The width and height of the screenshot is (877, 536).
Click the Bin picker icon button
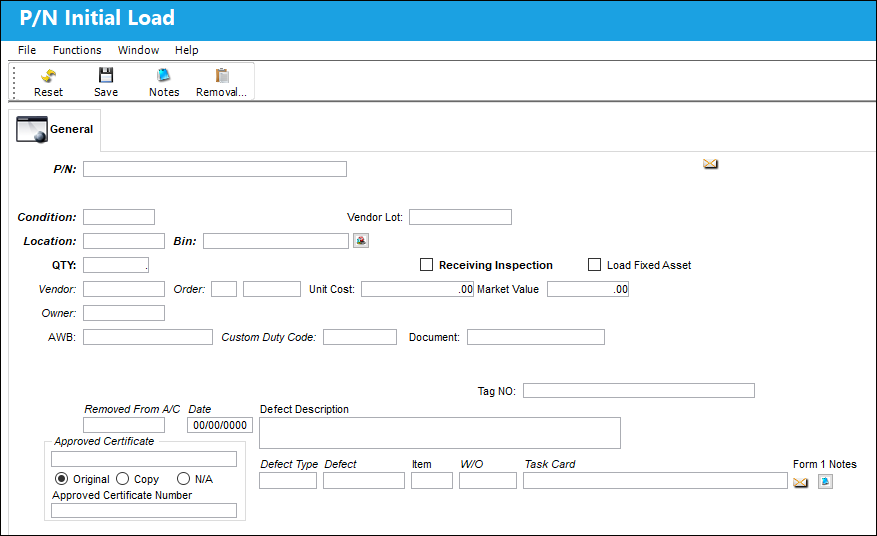tap(361, 241)
